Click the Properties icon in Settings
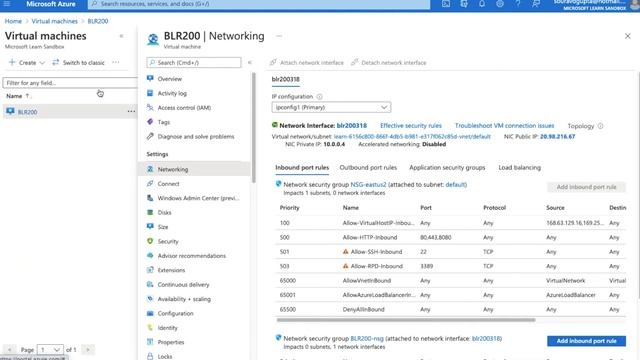Screen dimensions: 640x360 coord(150,342)
